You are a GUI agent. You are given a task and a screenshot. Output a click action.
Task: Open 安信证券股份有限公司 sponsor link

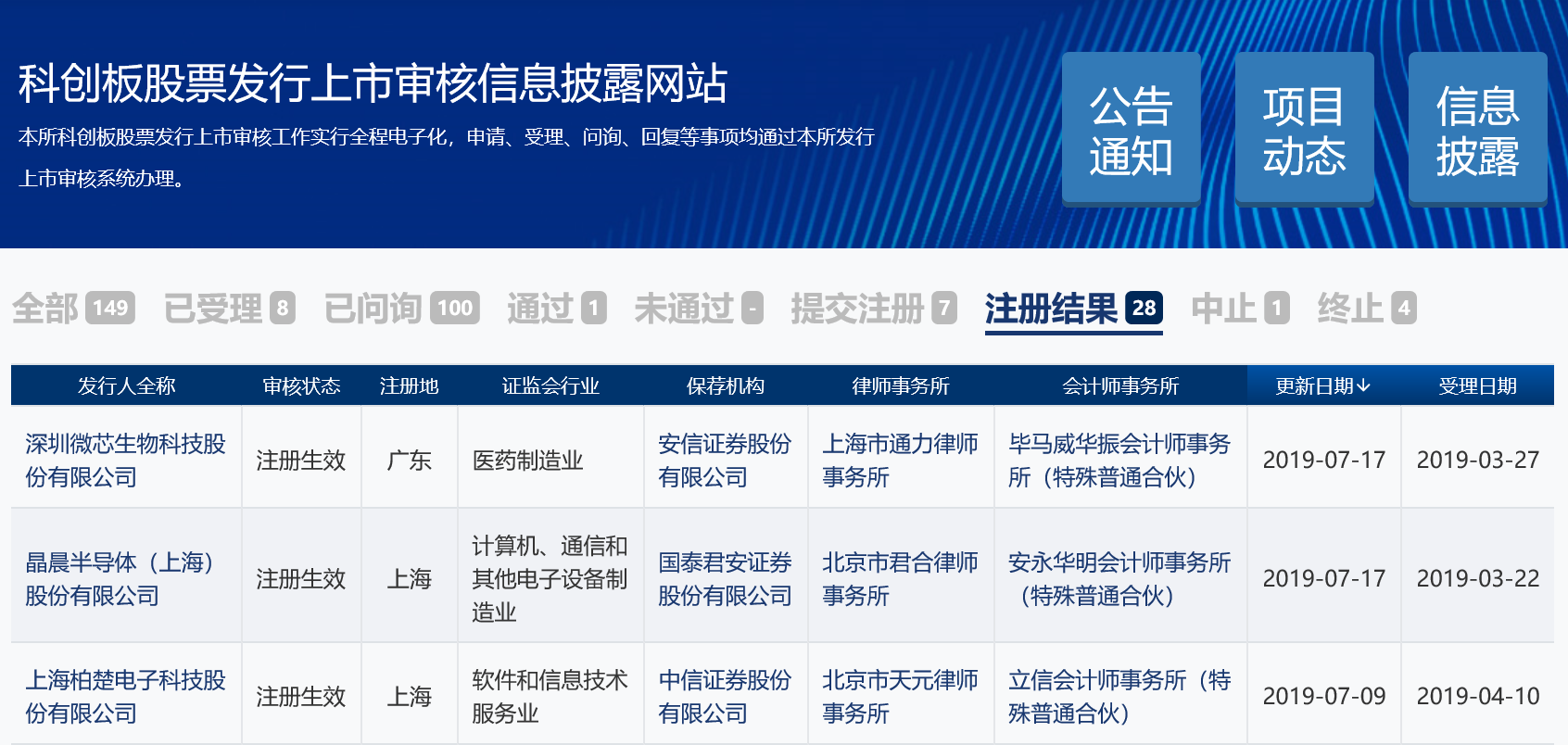pyautogui.click(x=725, y=461)
